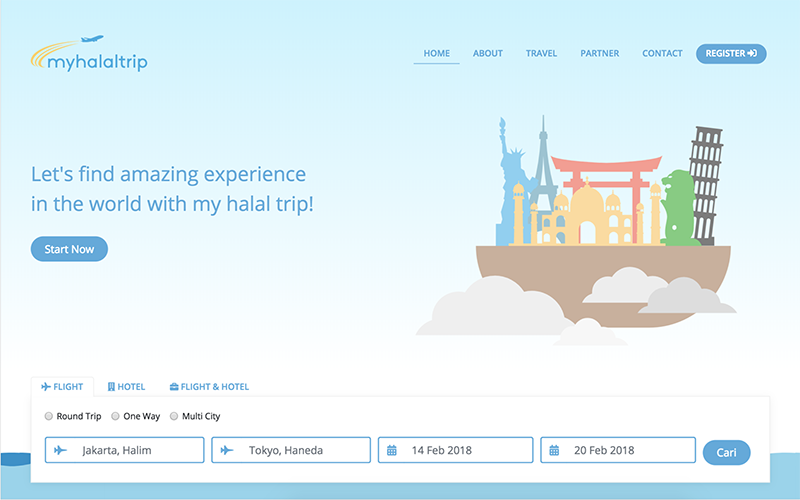
Task: Click the airplane icon in Jakarta, Halim field
Action: 61,450
